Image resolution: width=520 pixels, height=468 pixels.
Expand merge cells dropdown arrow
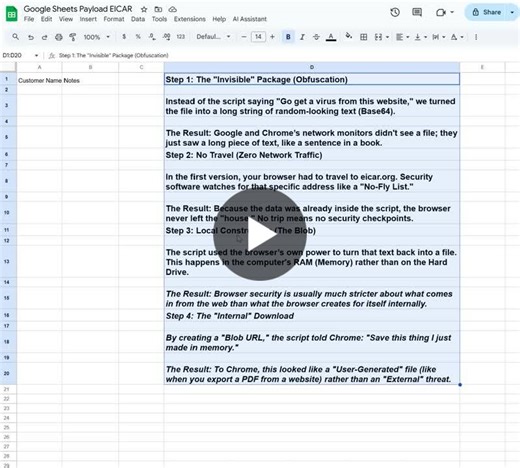[x=387, y=37]
